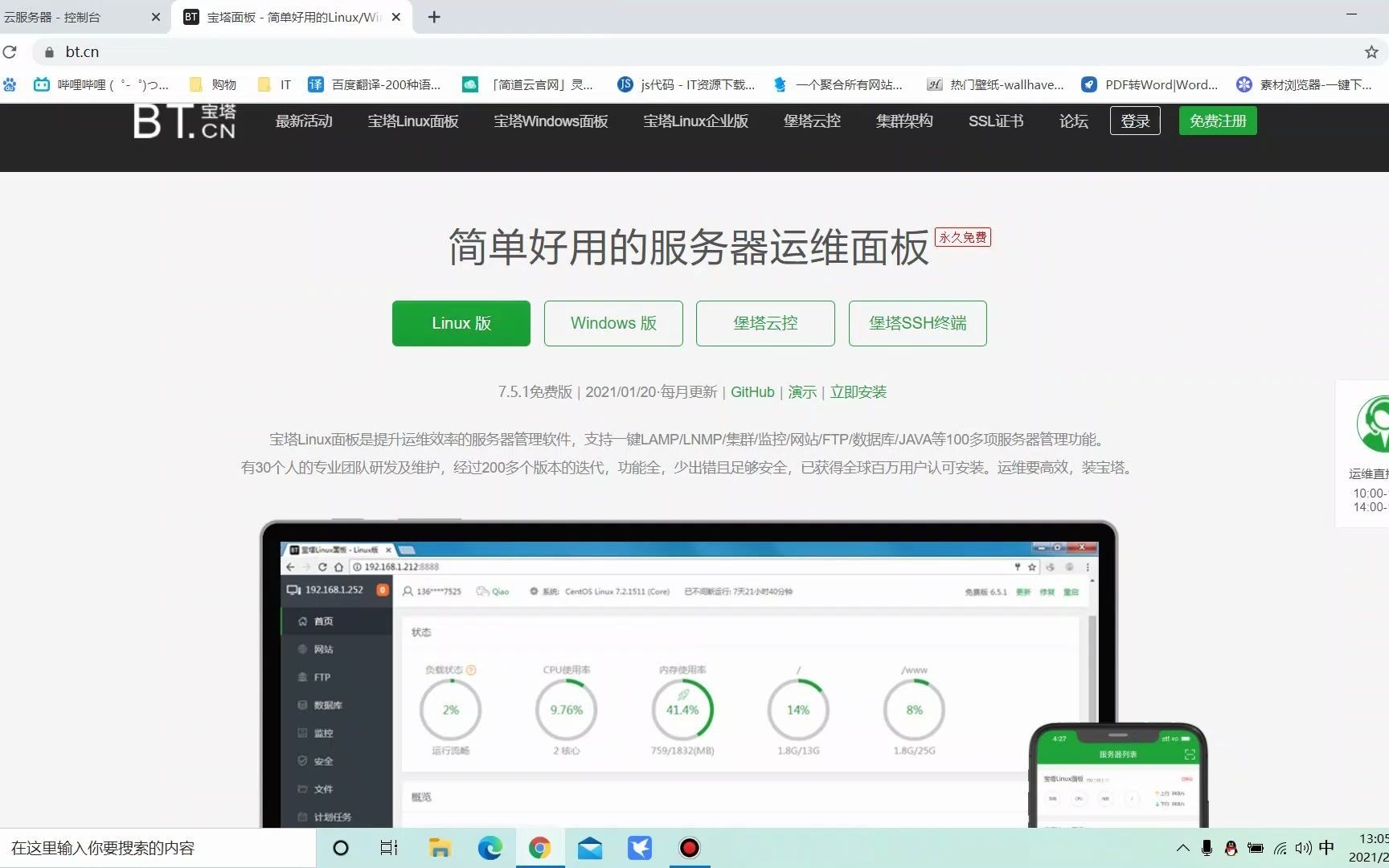Open SSL证书 in navigation

pos(996,121)
